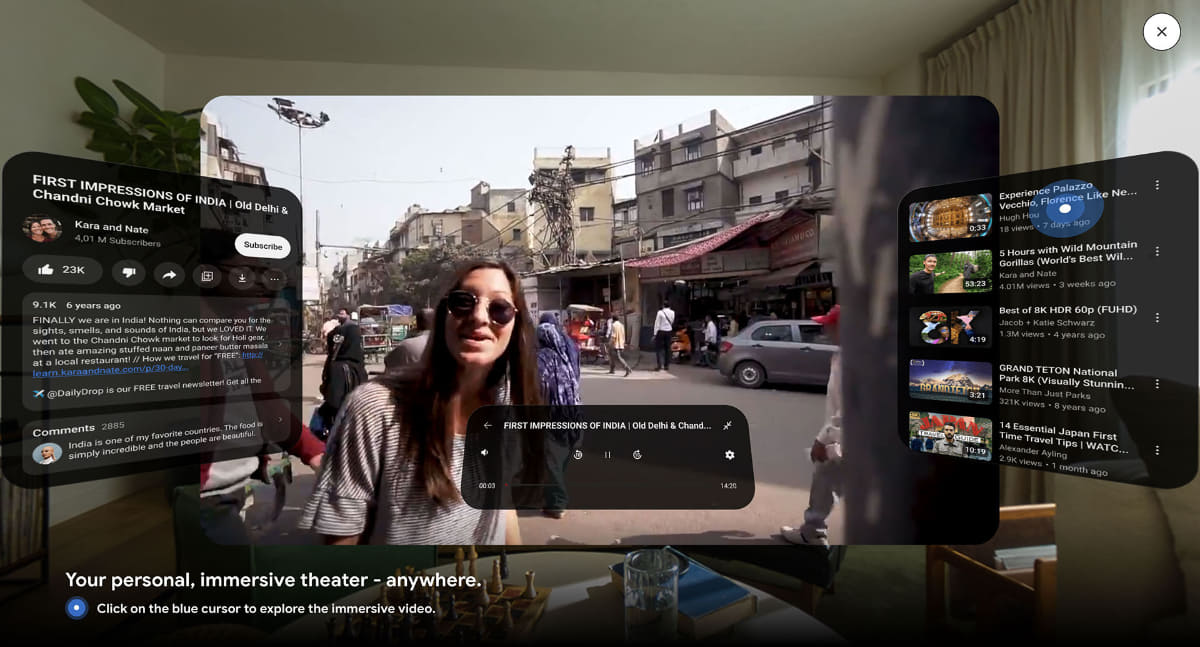Select the forward 10 seconds control
Viewport: 1200px width, 647px height.
click(x=636, y=456)
